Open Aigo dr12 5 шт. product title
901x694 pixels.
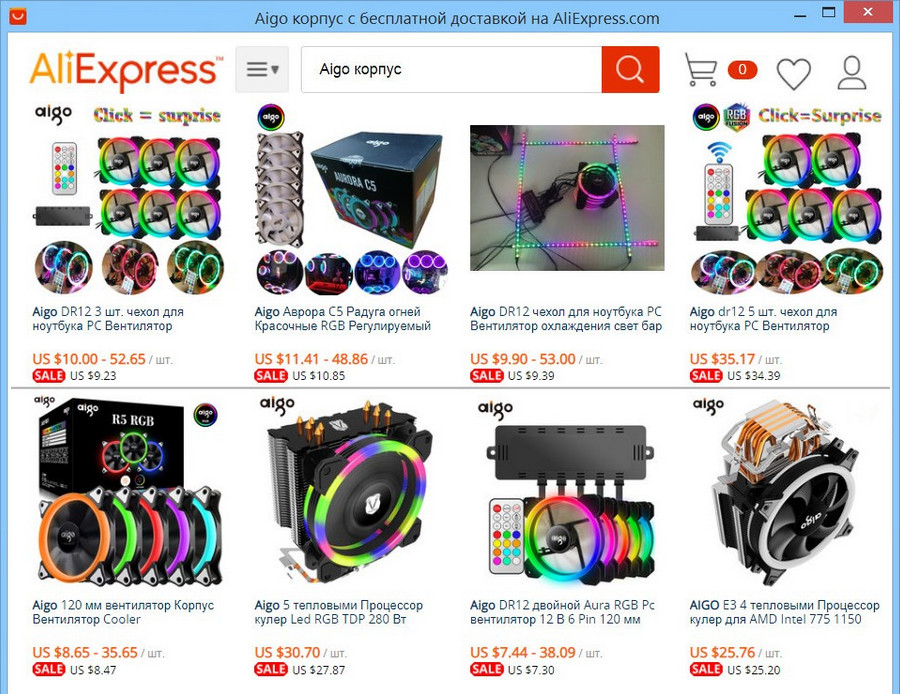pyautogui.click(x=763, y=319)
